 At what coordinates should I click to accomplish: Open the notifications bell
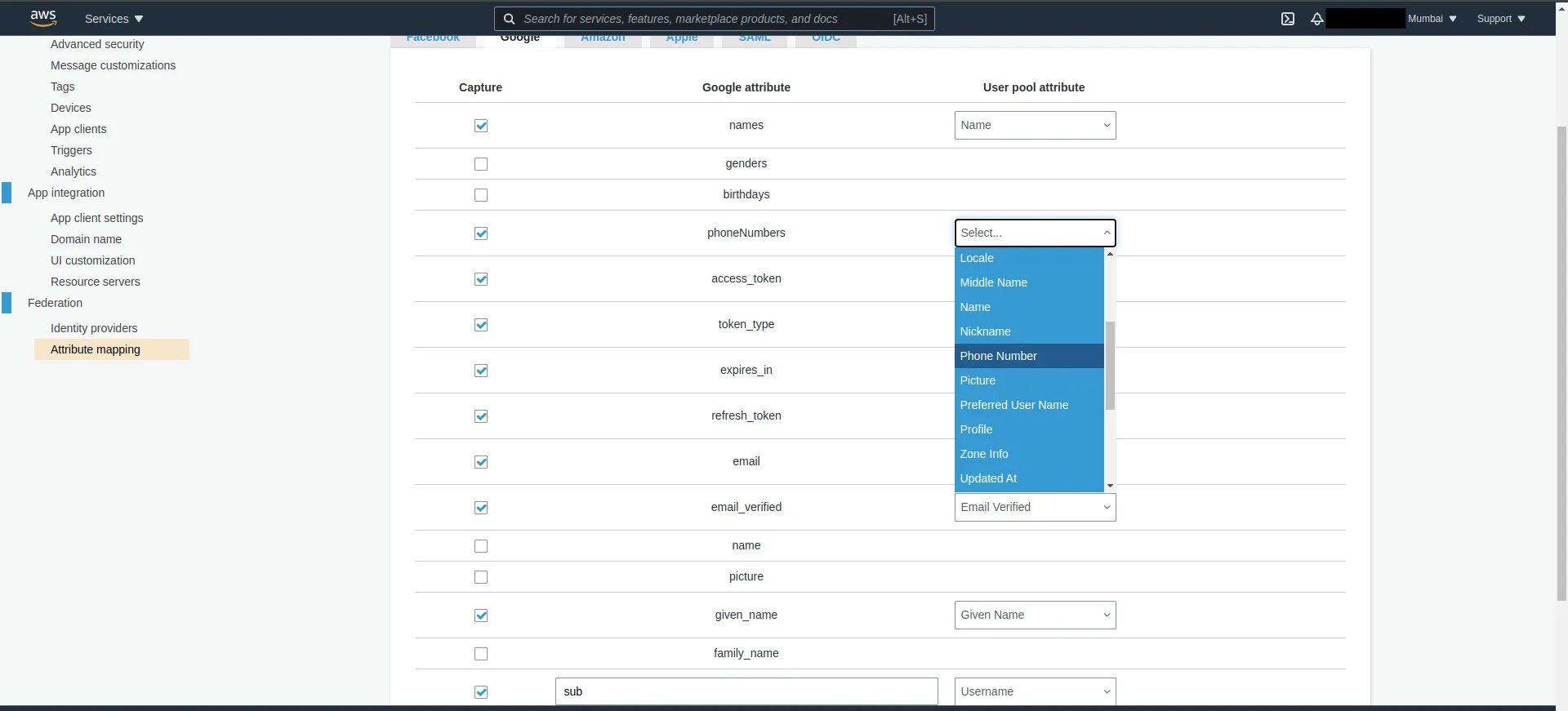tap(1317, 19)
